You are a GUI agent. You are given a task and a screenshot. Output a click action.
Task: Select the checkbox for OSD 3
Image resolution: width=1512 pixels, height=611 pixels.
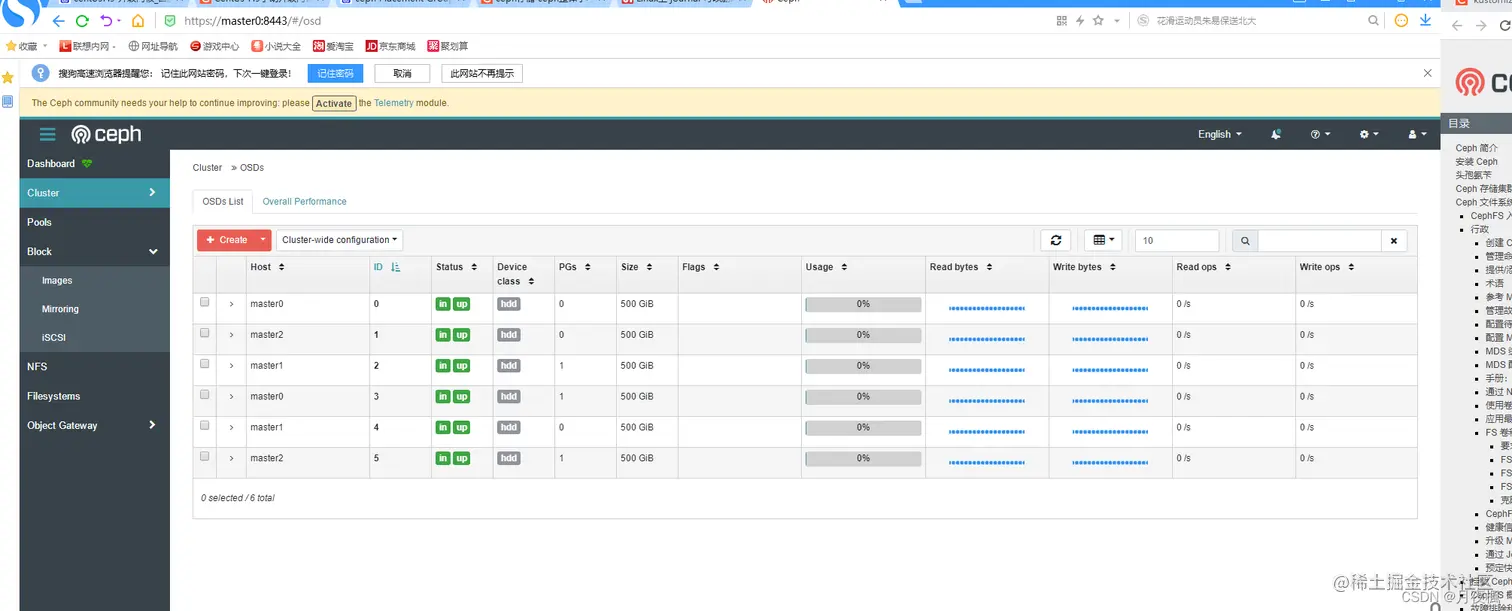click(x=204, y=395)
